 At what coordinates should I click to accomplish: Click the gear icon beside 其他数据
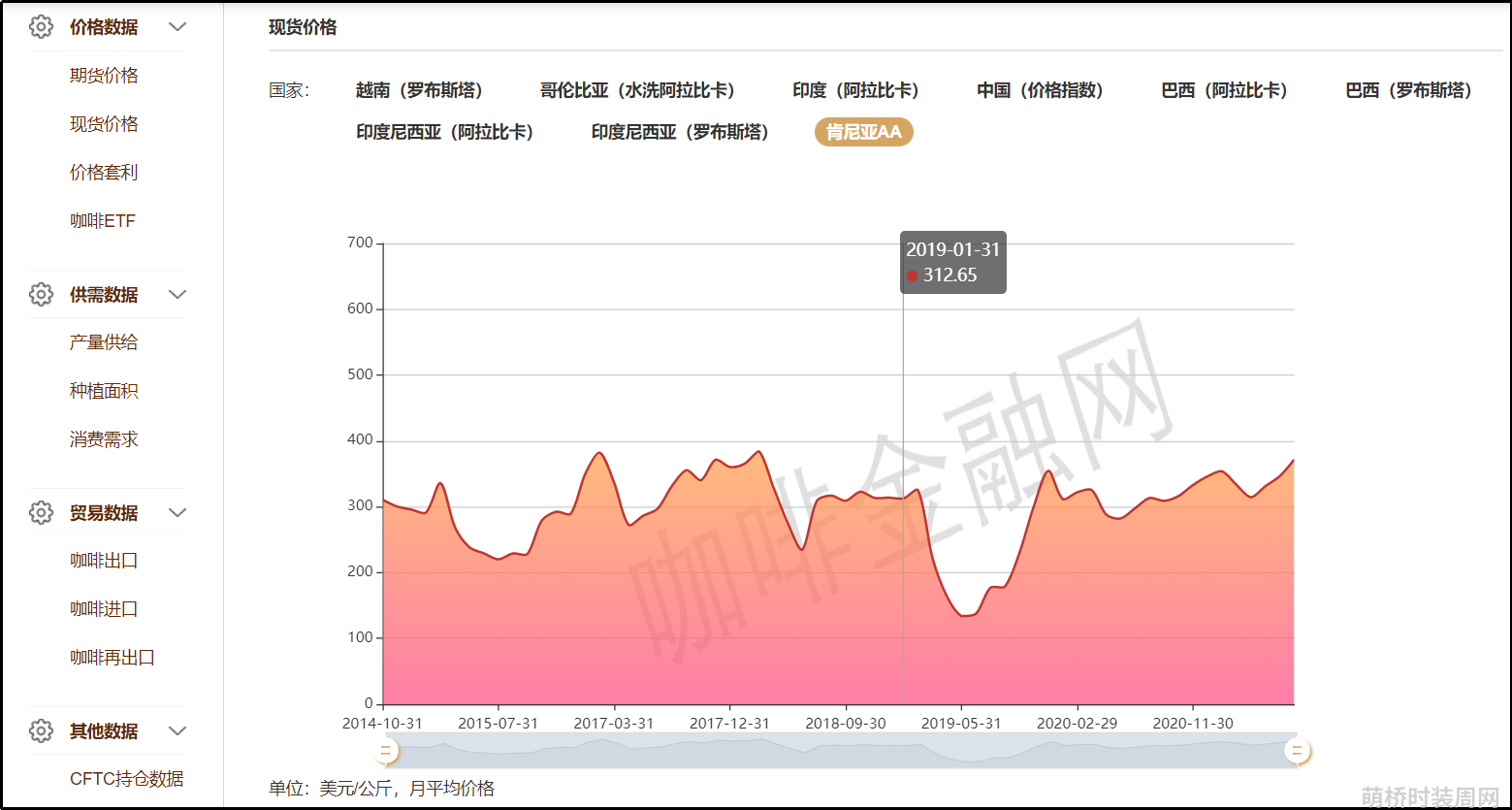[41, 730]
